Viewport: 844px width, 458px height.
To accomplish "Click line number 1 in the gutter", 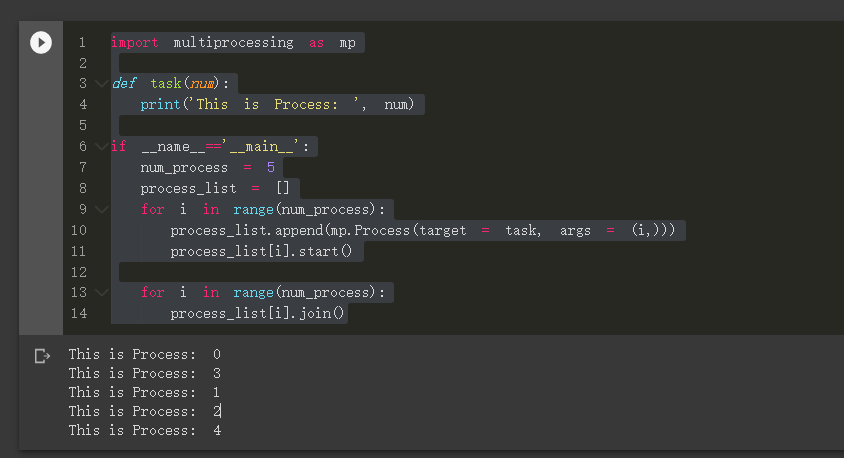I will pos(82,43).
